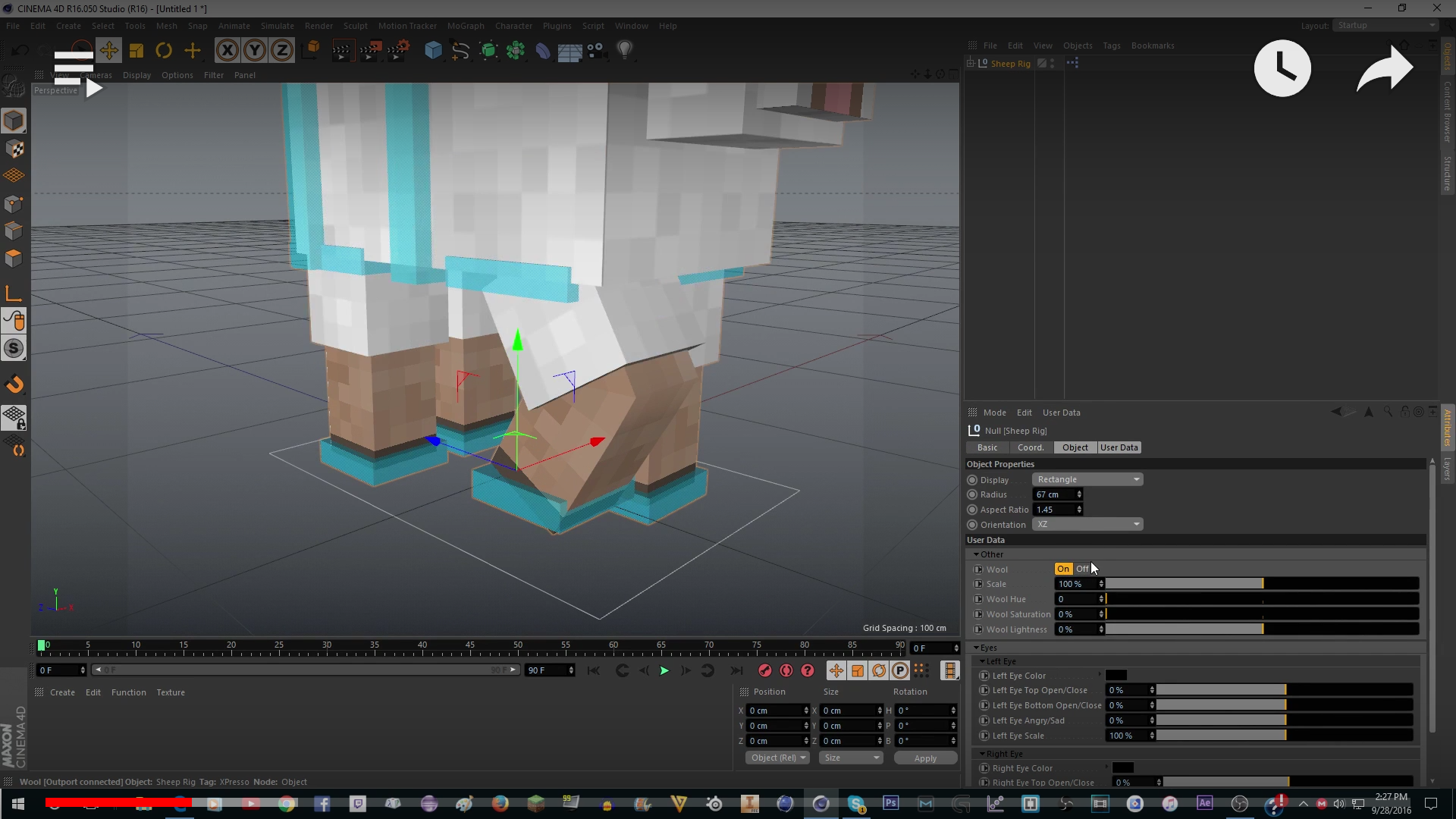The width and height of the screenshot is (1456, 819).
Task: Click the coordinate system cube icon
Action: pos(311,50)
